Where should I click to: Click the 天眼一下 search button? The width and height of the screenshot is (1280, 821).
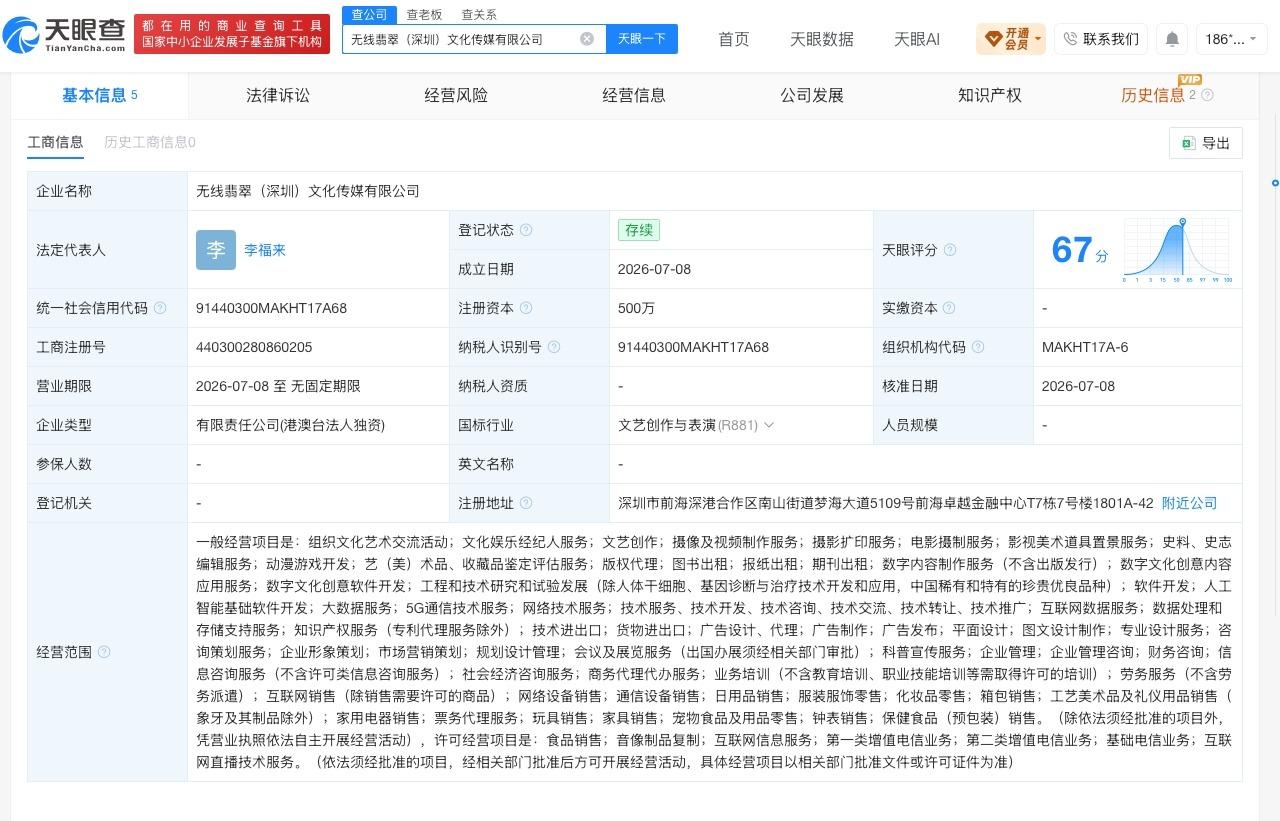tap(642, 39)
